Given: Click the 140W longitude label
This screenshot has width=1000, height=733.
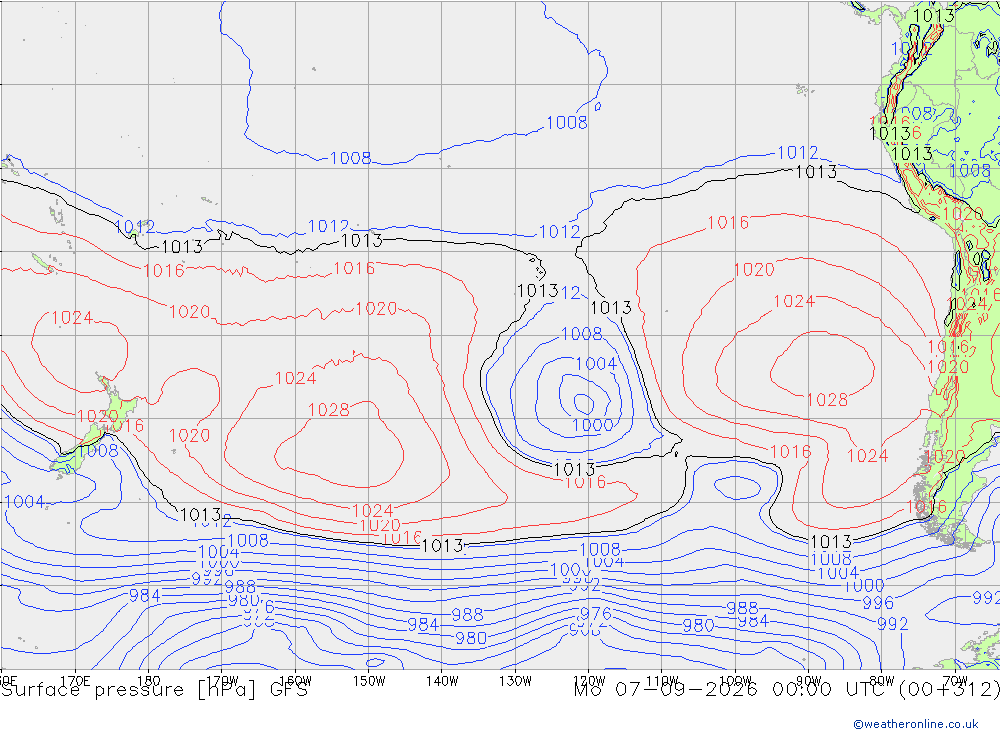Looking at the screenshot, I should (443, 681).
